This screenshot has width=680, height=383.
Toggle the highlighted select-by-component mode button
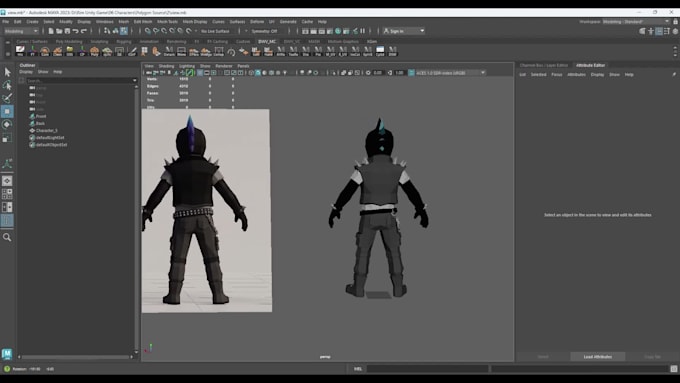(124, 31)
